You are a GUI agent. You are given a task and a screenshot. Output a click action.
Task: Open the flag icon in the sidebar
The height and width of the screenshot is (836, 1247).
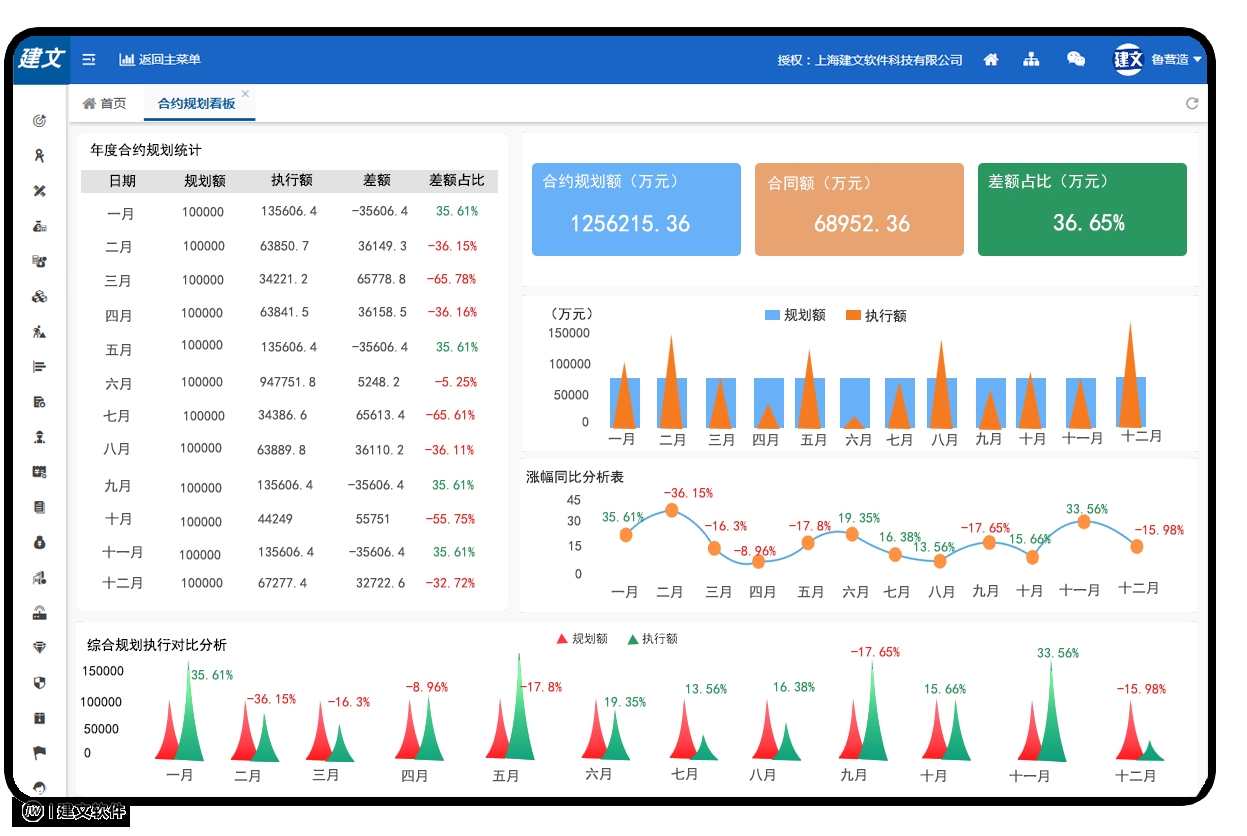(40, 753)
